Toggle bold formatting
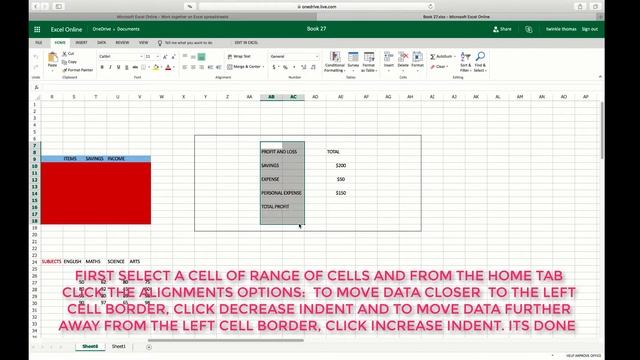This screenshot has width=640, height=360. pyautogui.click(x=102, y=67)
